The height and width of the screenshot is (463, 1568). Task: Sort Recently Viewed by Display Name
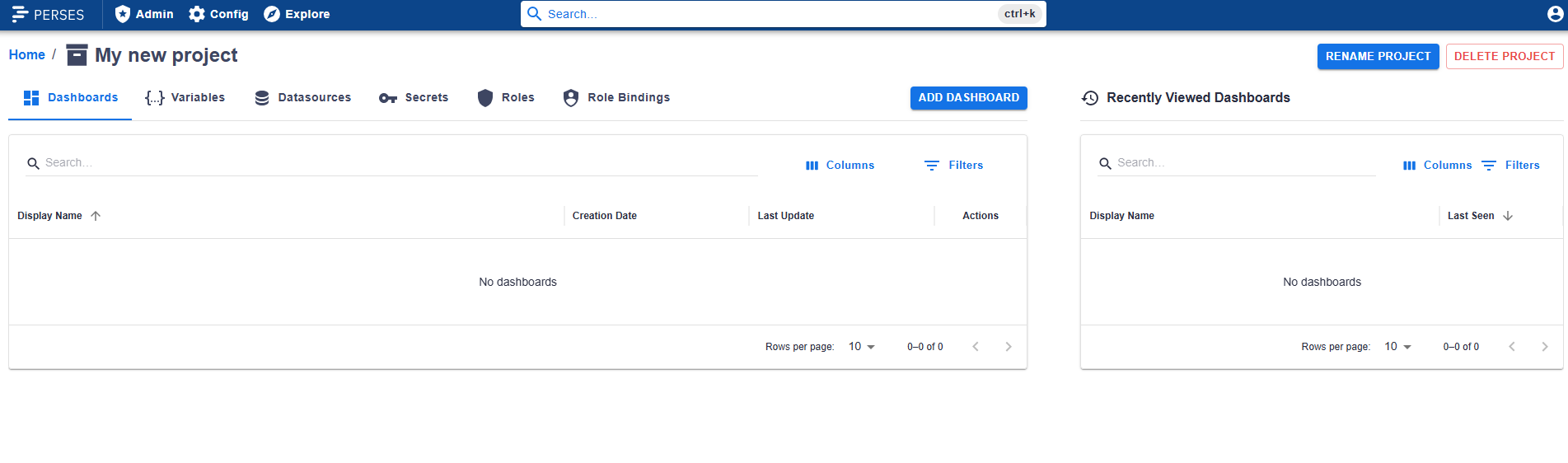click(x=1121, y=216)
